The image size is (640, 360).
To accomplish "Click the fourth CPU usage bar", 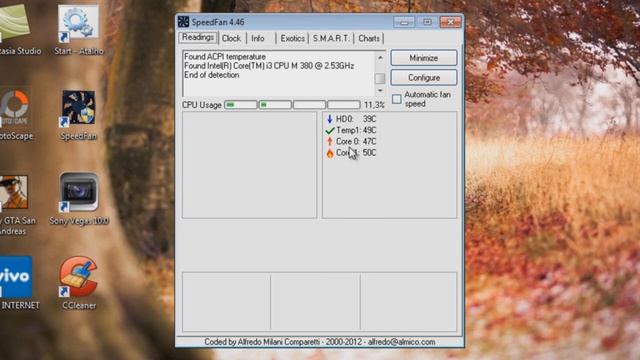I will [344, 105].
